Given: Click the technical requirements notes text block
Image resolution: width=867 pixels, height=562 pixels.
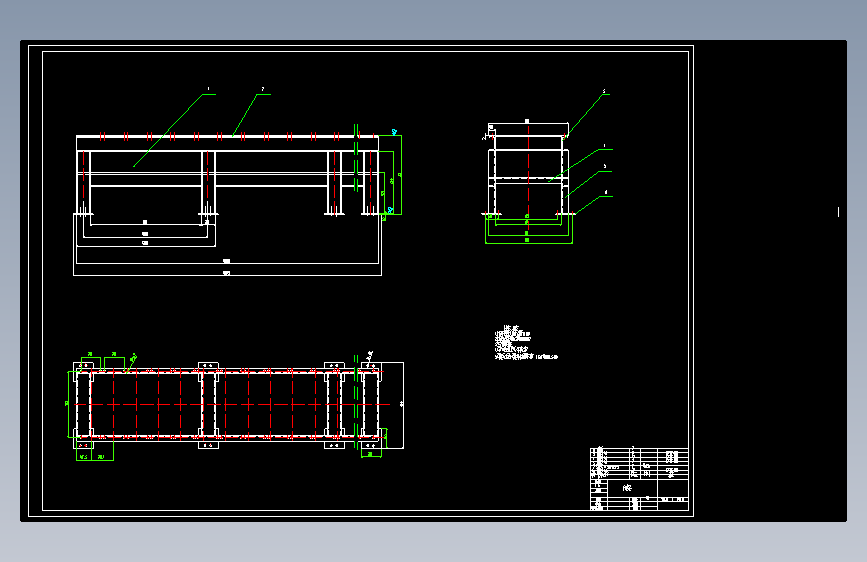Looking at the screenshot, I should (x=526, y=343).
